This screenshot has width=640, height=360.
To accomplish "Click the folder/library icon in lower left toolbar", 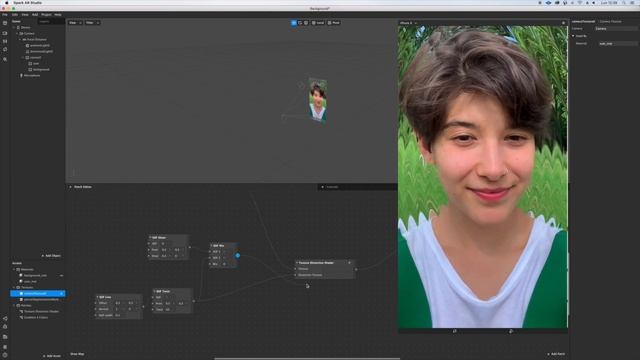I will 5,337.
